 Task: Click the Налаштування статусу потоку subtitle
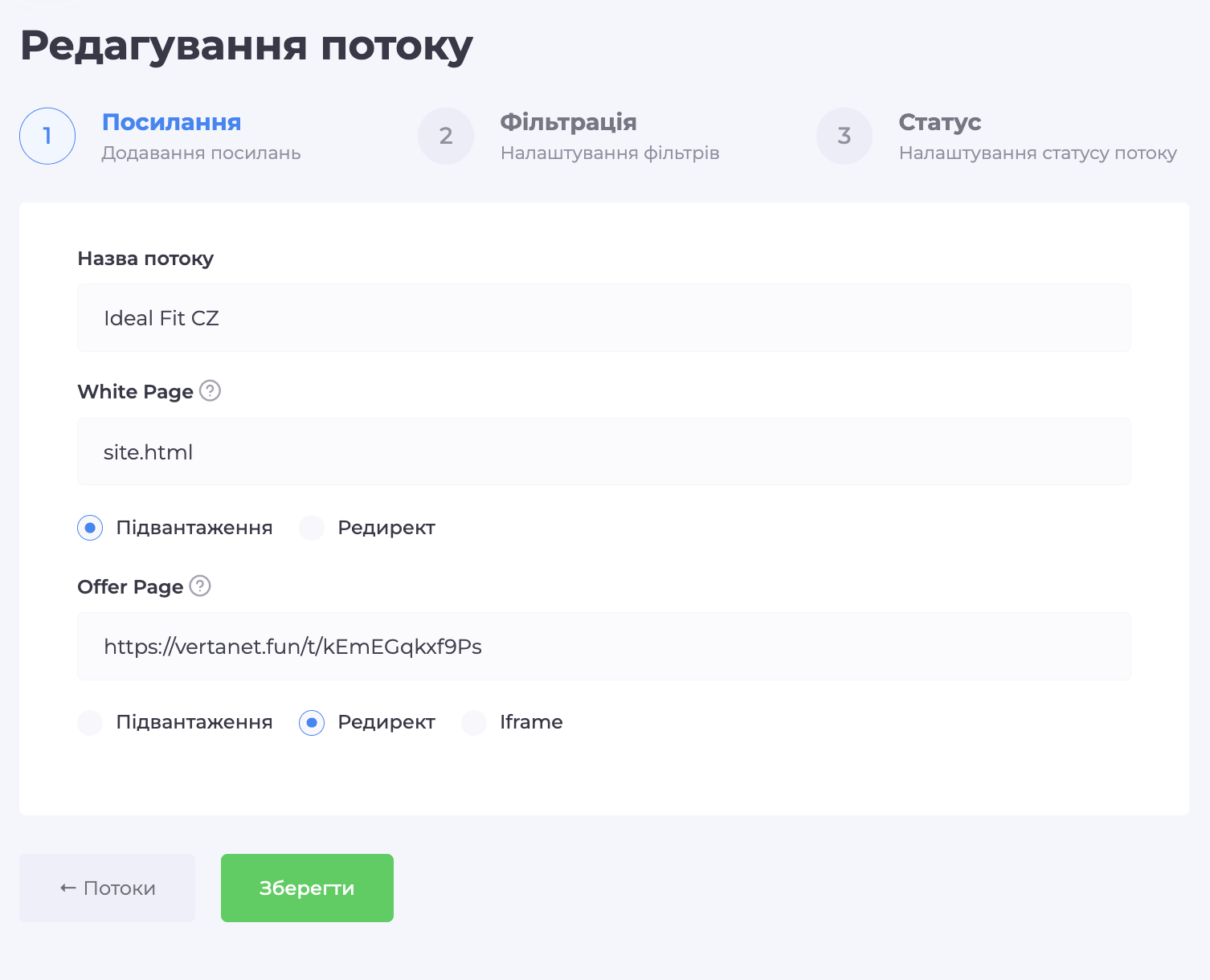[x=1037, y=153]
